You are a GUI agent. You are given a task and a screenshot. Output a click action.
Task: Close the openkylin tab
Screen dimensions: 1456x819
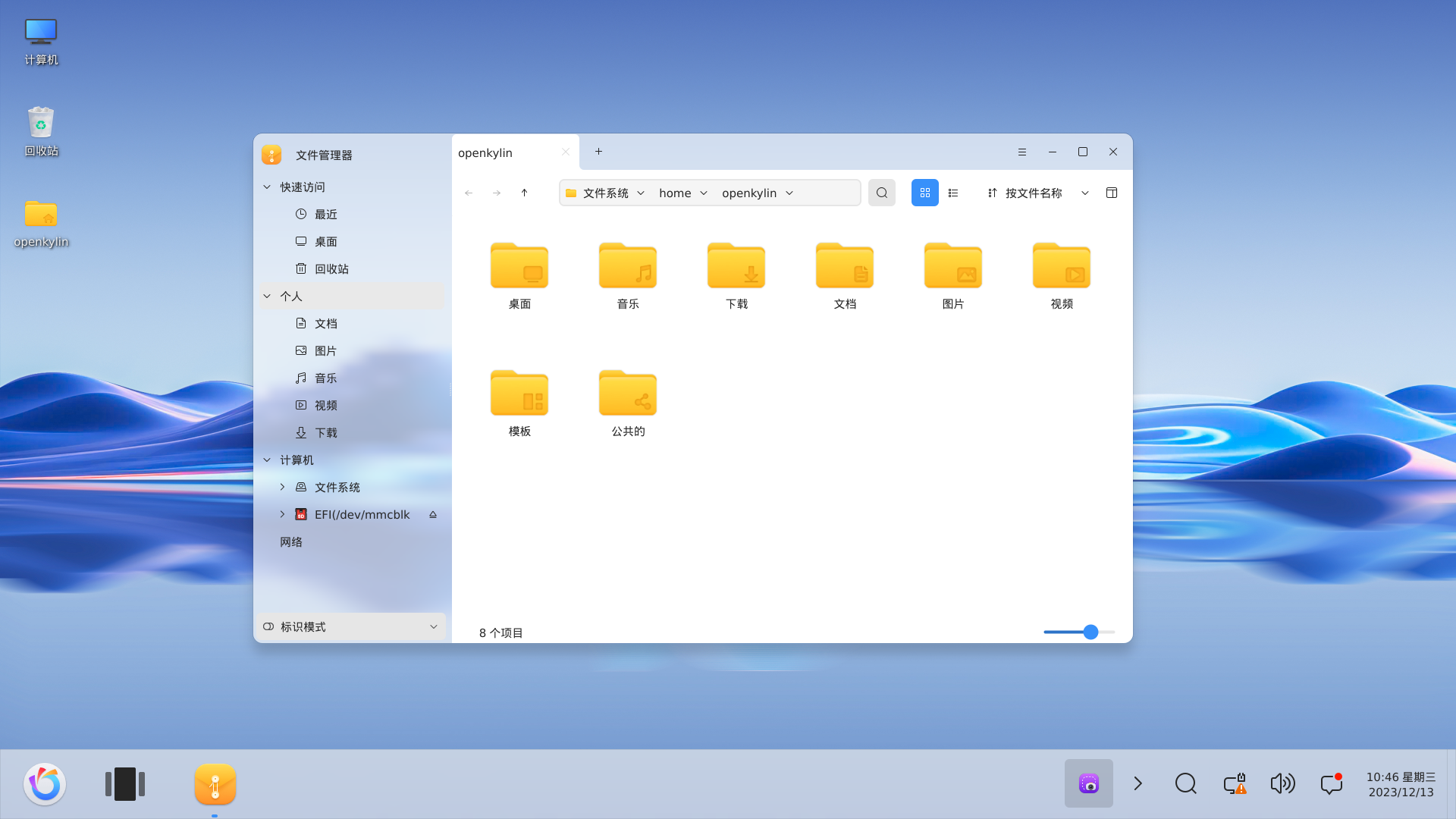click(566, 152)
